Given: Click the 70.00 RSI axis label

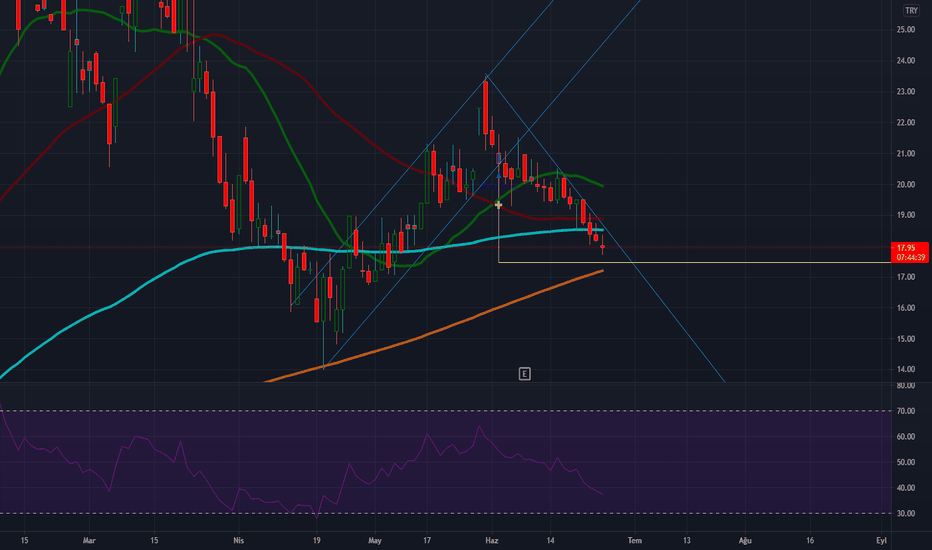Looking at the screenshot, I should click(906, 411).
